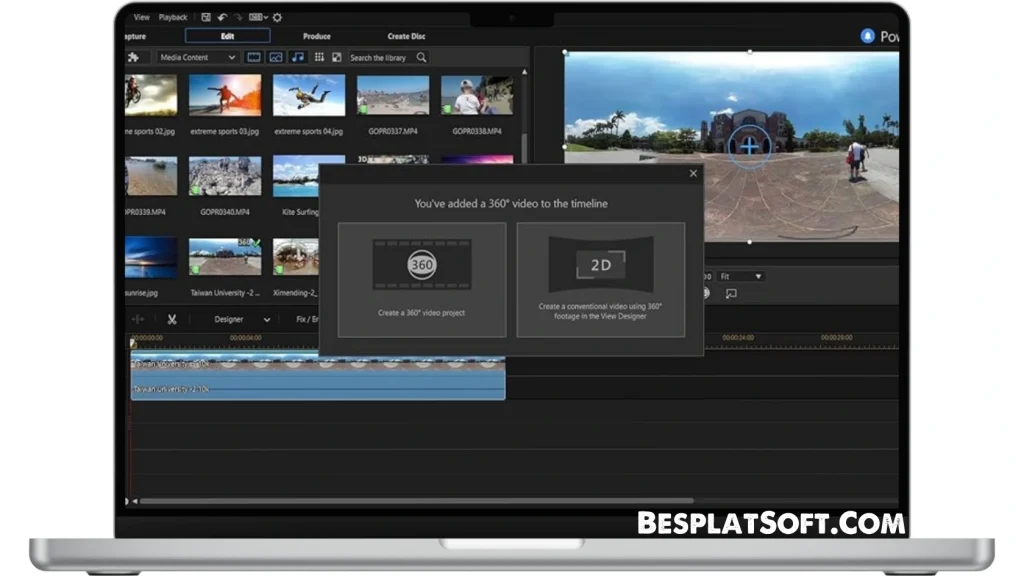Toggle the audio media filter

[x=297, y=58]
